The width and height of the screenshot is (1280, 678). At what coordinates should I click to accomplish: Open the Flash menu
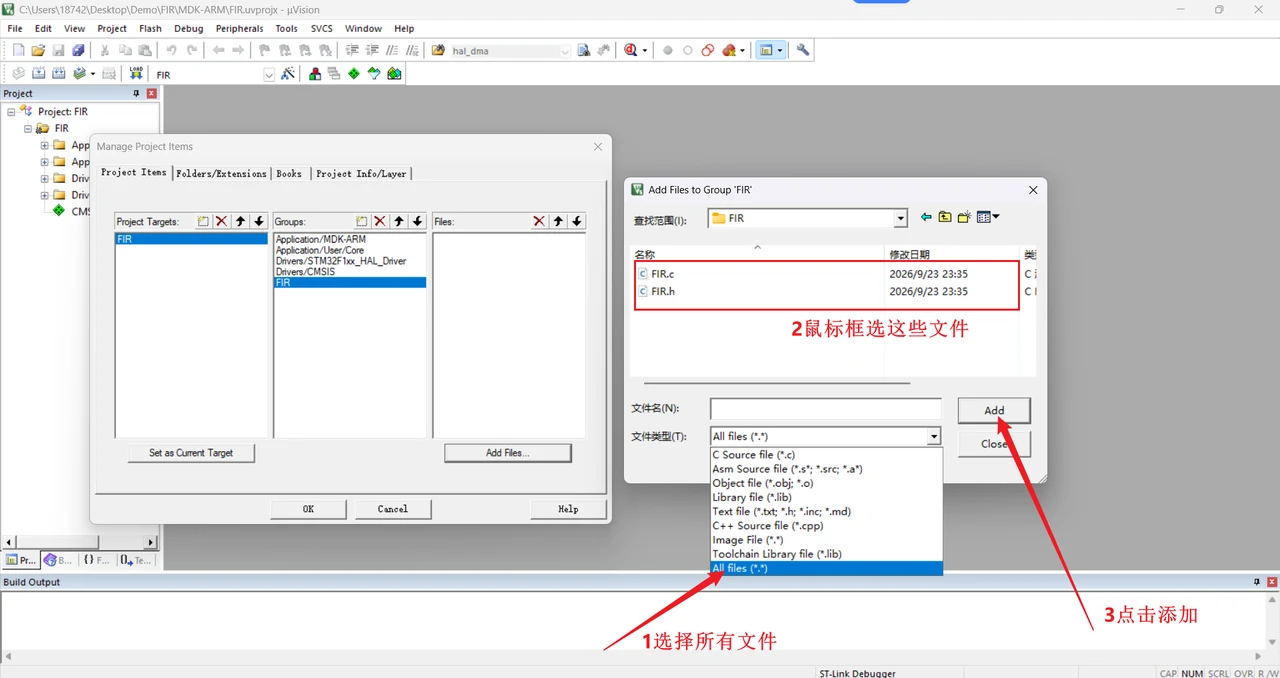point(150,29)
